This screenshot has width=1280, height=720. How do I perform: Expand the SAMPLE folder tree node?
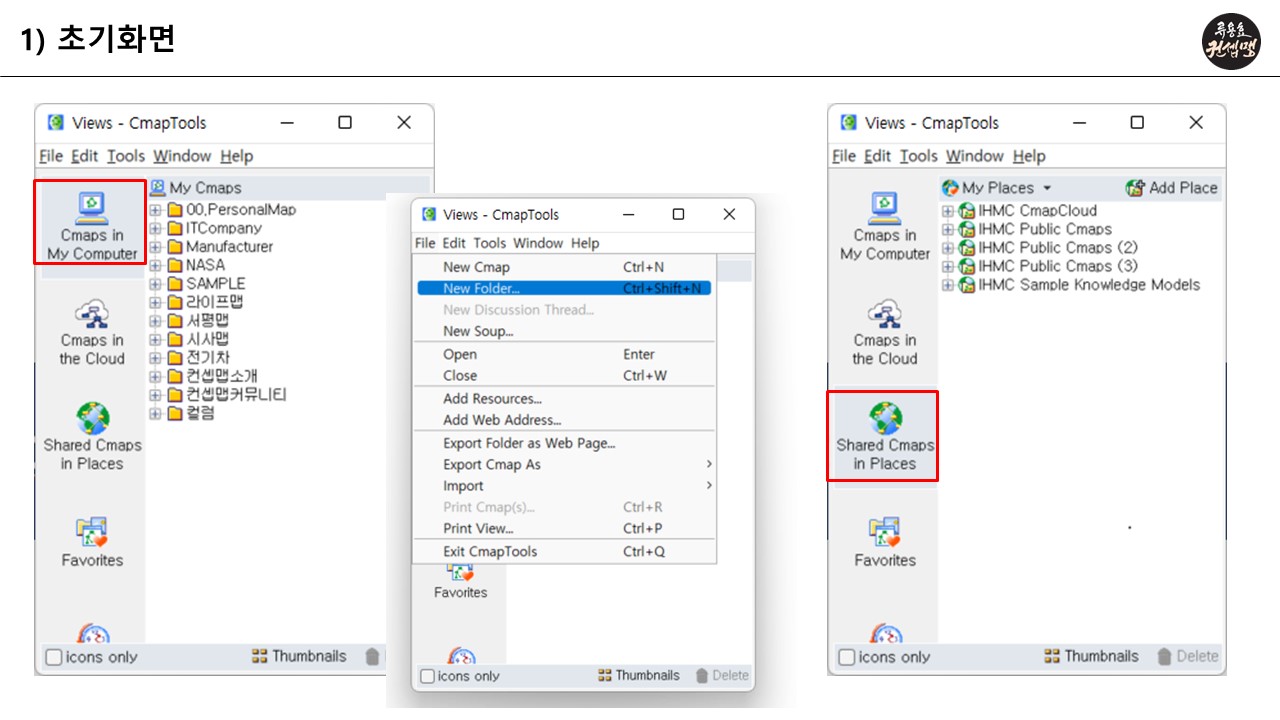click(155, 284)
